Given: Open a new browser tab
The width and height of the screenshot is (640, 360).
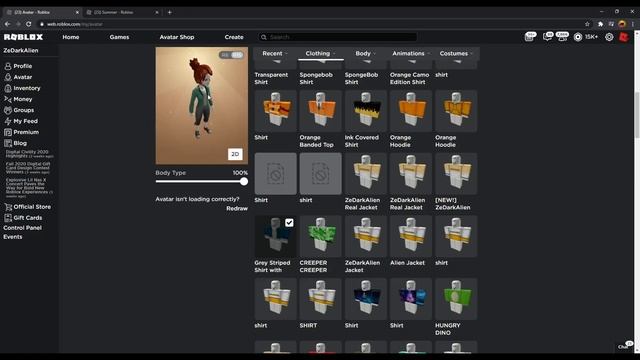Looking at the screenshot, I should (x=169, y=12).
